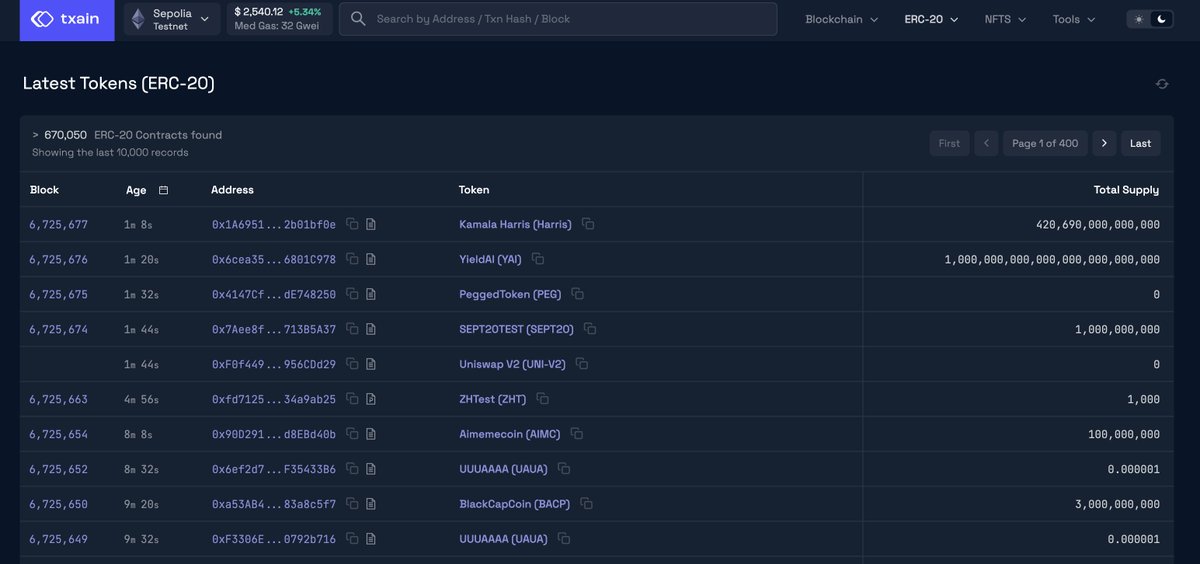The image size is (1200, 564).
Task: Click the $ 2,540.12 ETH price
Action: [258, 12]
